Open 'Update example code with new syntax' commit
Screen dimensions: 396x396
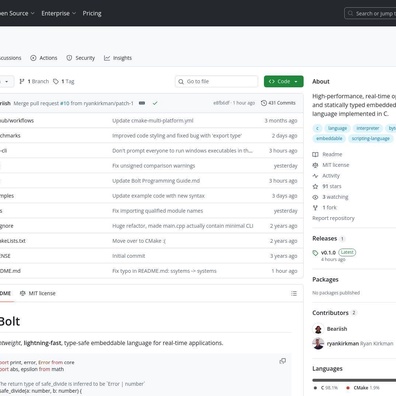coord(158,196)
